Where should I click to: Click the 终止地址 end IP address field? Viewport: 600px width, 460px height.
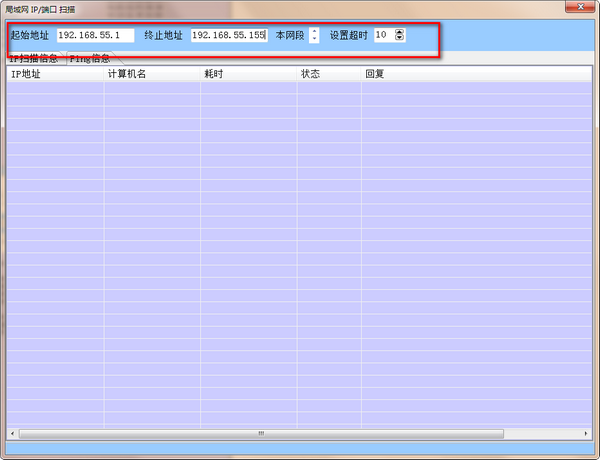click(228, 35)
